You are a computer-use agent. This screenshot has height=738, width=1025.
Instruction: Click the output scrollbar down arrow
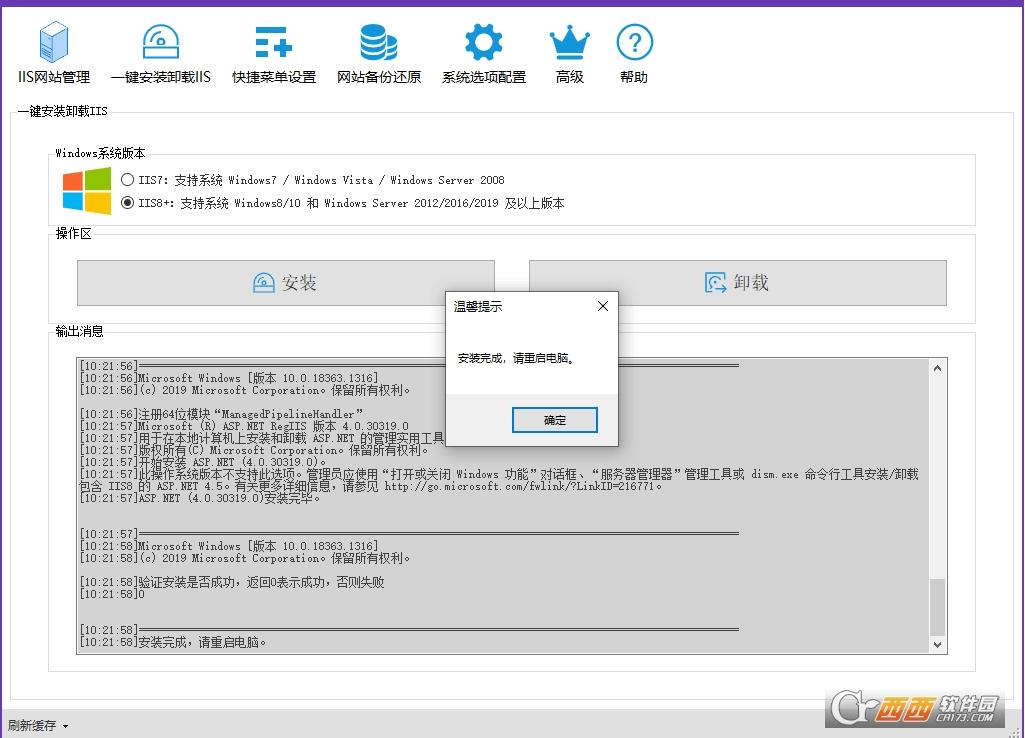point(937,645)
